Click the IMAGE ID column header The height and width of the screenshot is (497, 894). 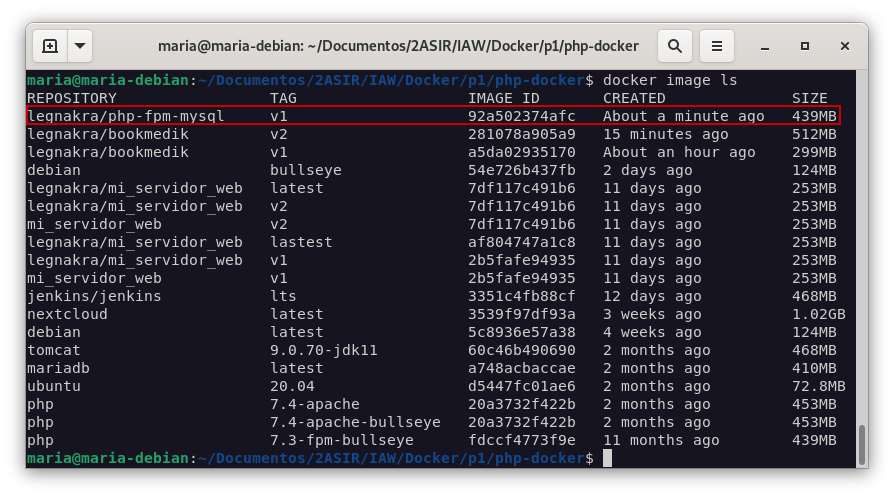(503, 98)
